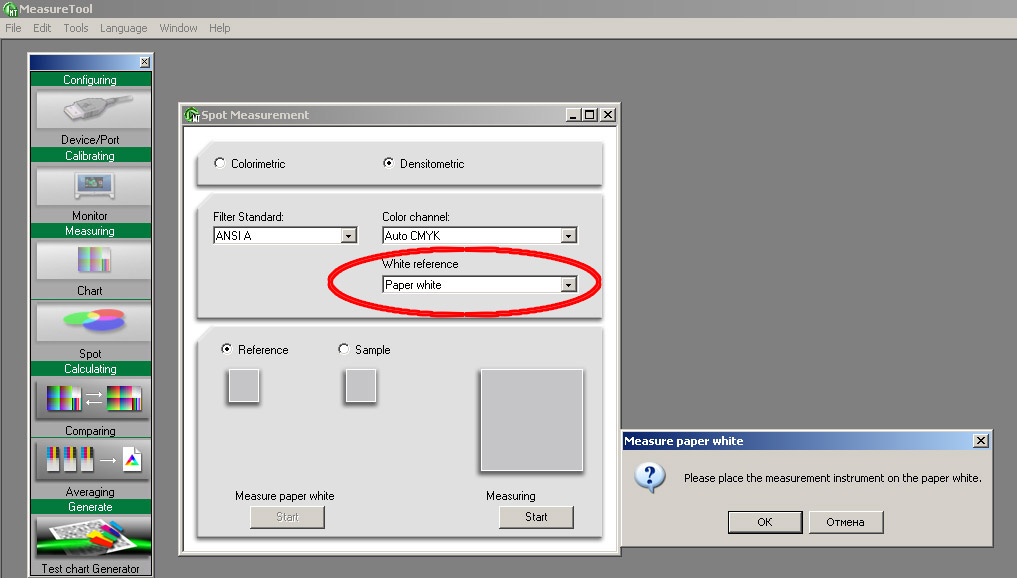Open the Monitor calibration icon
Image resolution: width=1017 pixels, height=578 pixels.
[91, 186]
